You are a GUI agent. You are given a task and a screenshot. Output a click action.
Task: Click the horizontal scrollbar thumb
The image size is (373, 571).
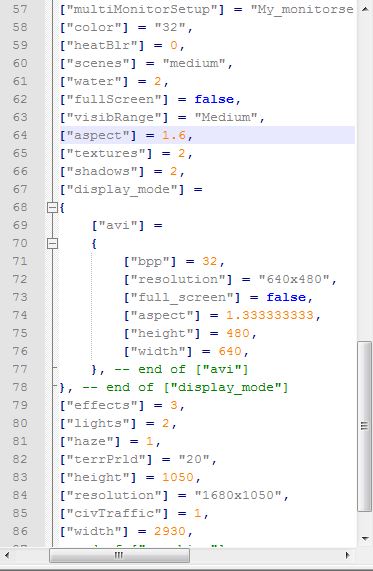tap(119, 555)
